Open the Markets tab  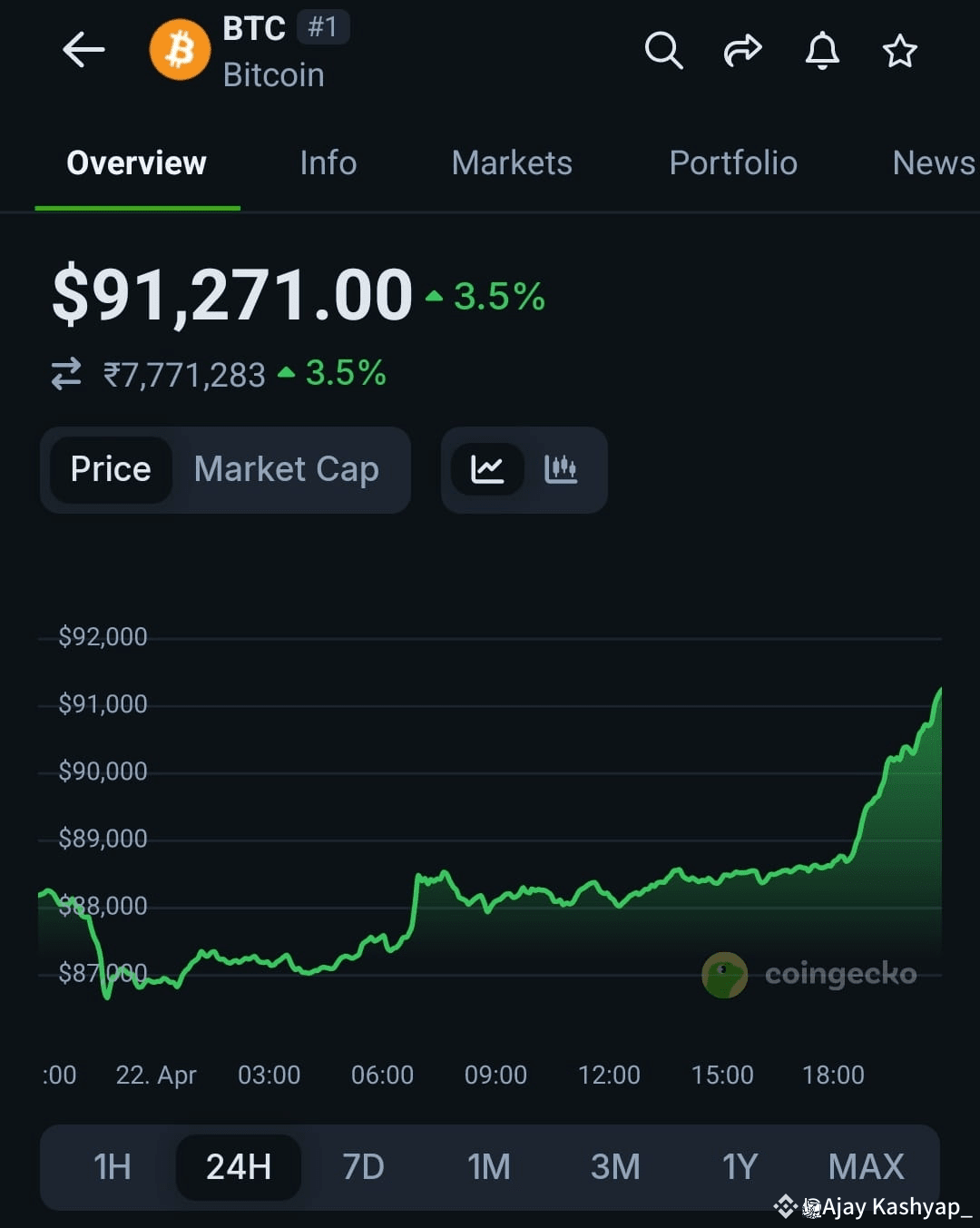(x=512, y=163)
